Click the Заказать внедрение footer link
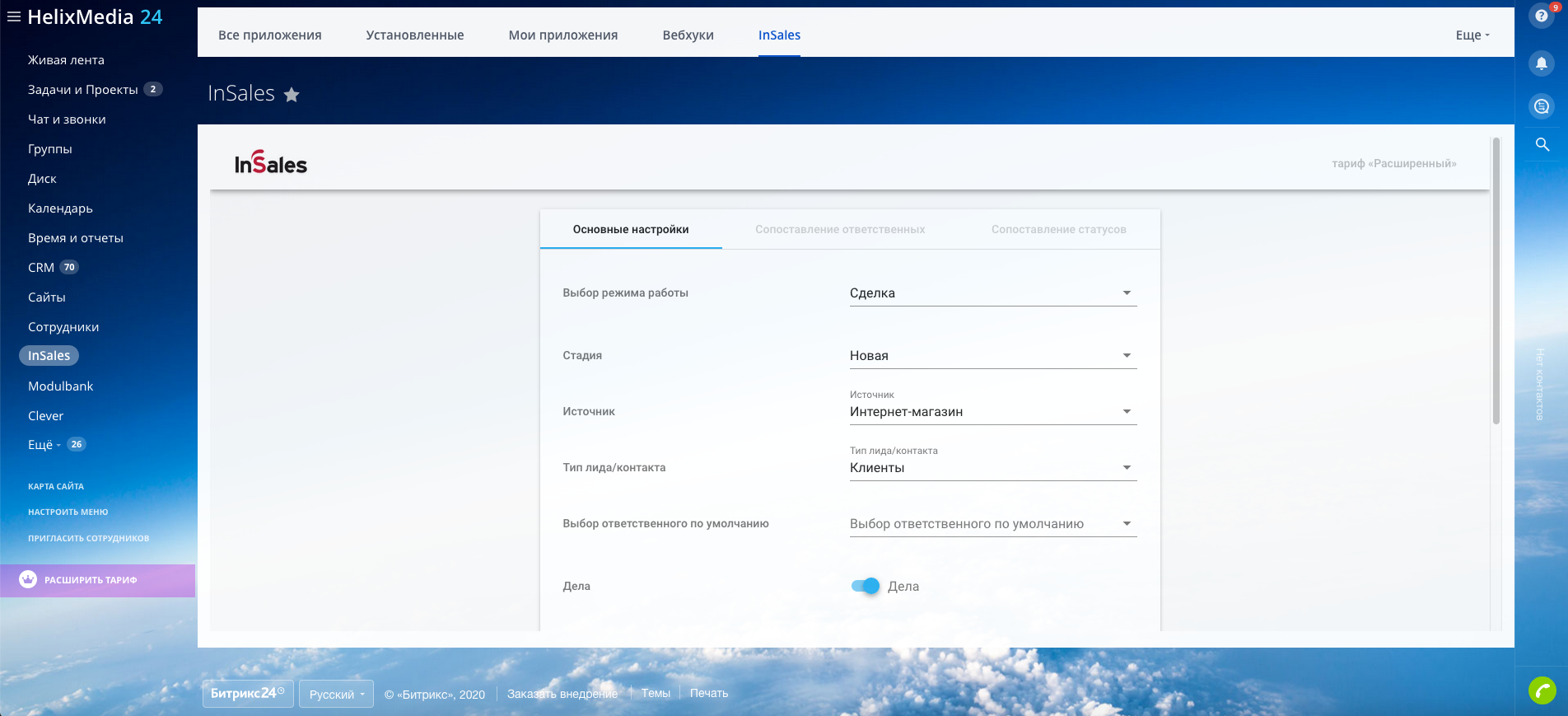The height and width of the screenshot is (716, 1568). (562, 694)
